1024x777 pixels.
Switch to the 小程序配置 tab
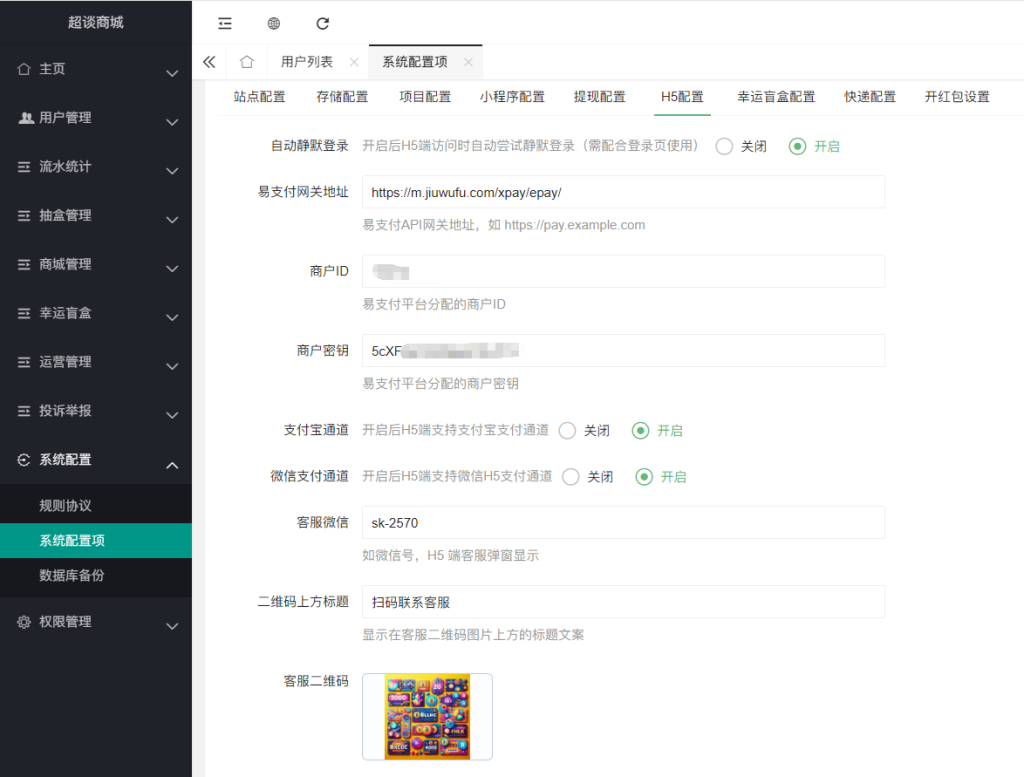512,97
